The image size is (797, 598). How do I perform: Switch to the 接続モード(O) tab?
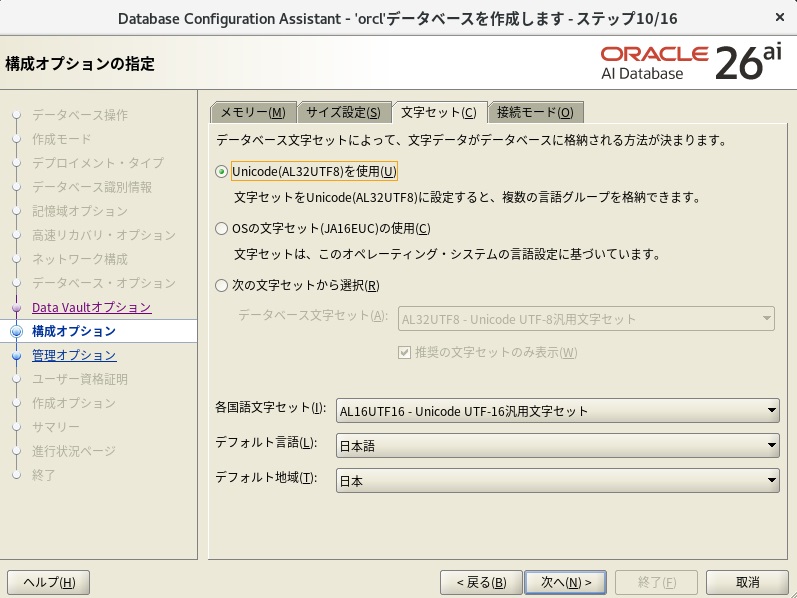[535, 112]
